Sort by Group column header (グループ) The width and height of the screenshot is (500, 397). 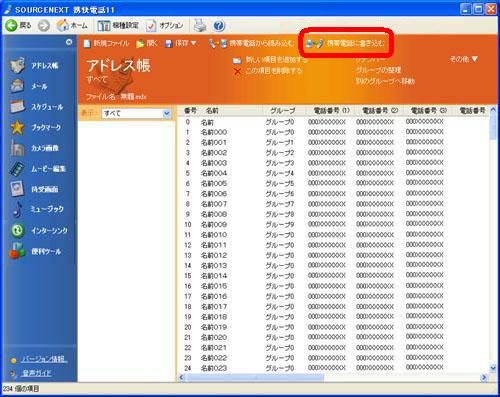tap(283, 110)
